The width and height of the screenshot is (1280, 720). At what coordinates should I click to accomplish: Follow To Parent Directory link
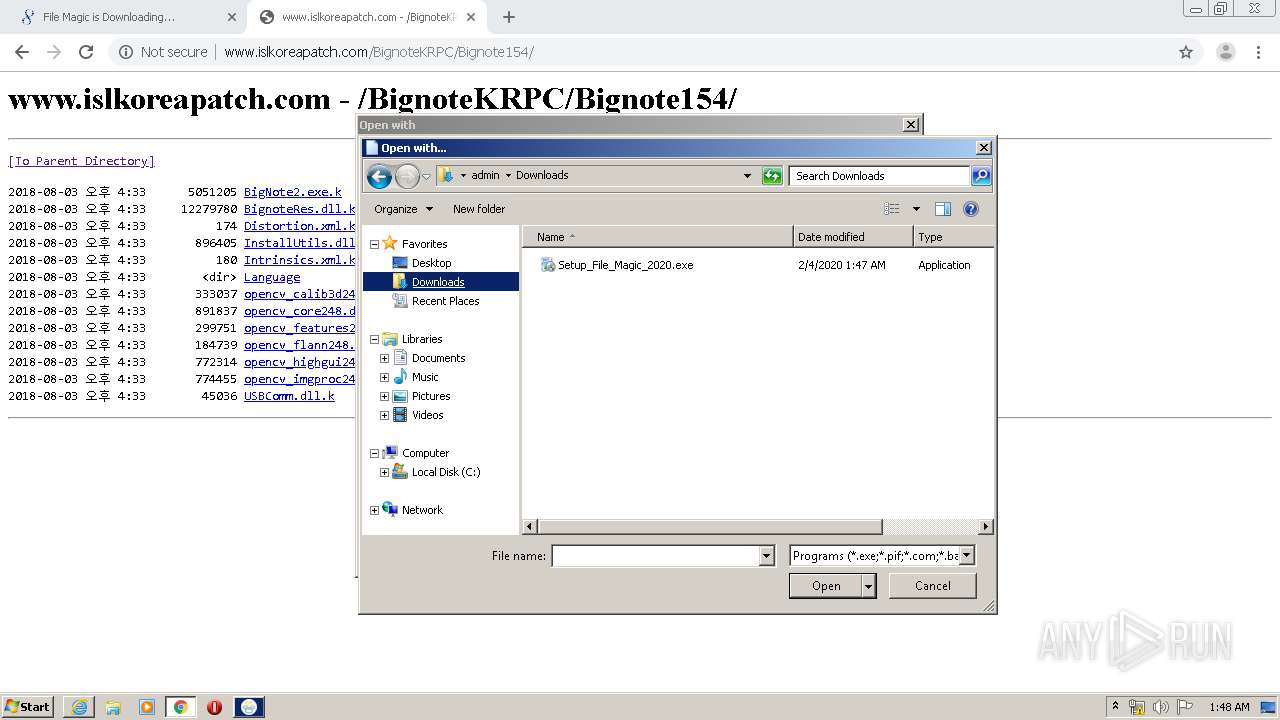pos(81,161)
